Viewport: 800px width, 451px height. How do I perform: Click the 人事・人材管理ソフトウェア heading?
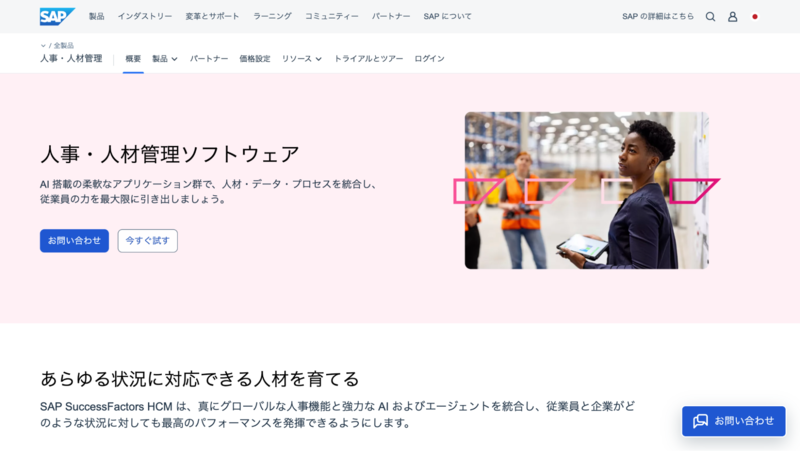pyautogui.click(x=170, y=154)
